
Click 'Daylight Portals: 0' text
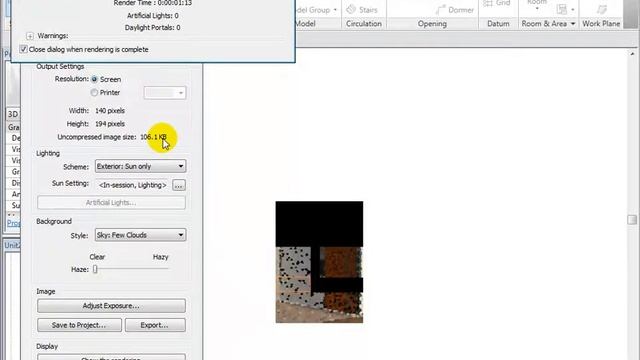tap(153, 28)
